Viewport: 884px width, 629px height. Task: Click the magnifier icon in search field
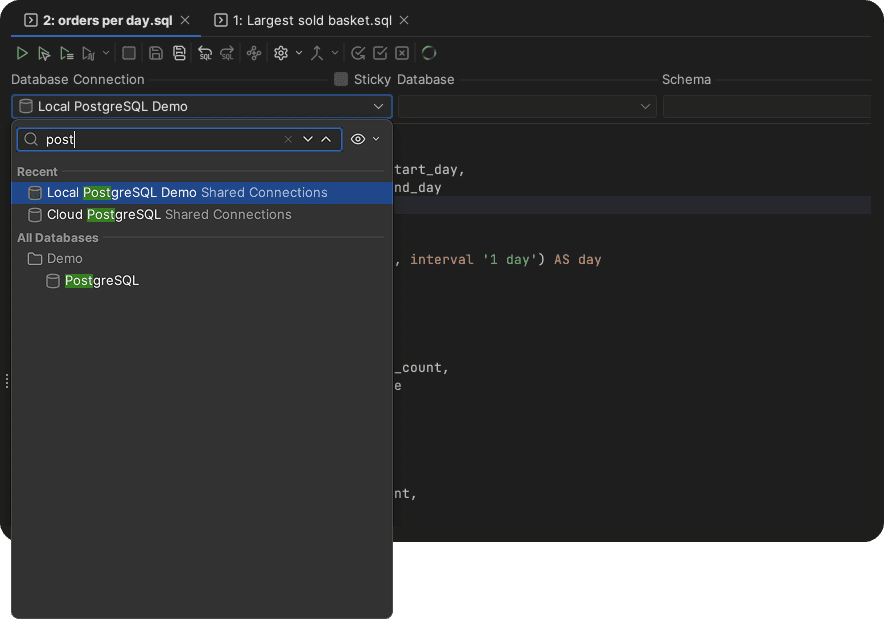click(x=31, y=139)
